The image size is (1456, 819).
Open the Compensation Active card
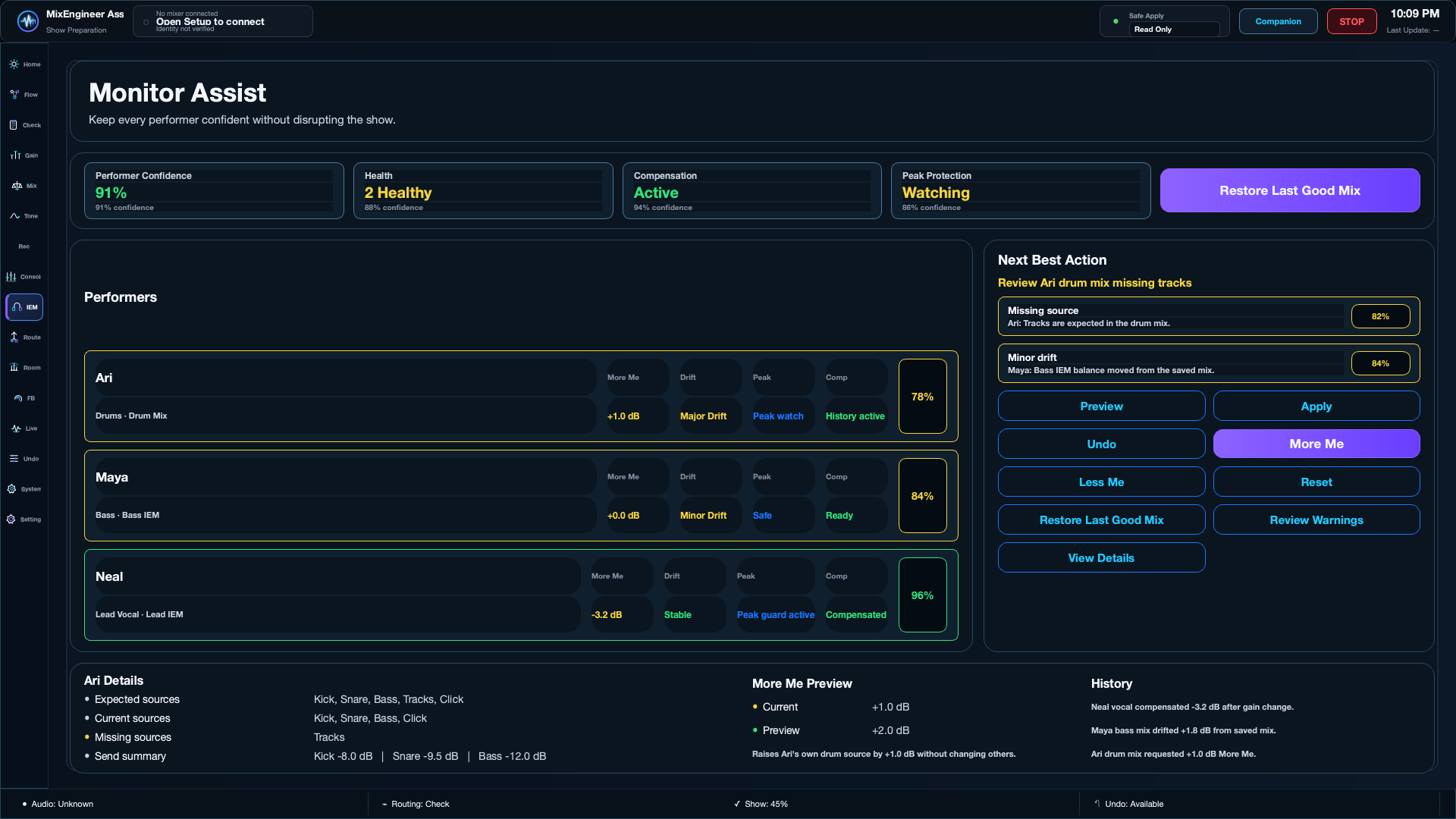[x=752, y=191]
